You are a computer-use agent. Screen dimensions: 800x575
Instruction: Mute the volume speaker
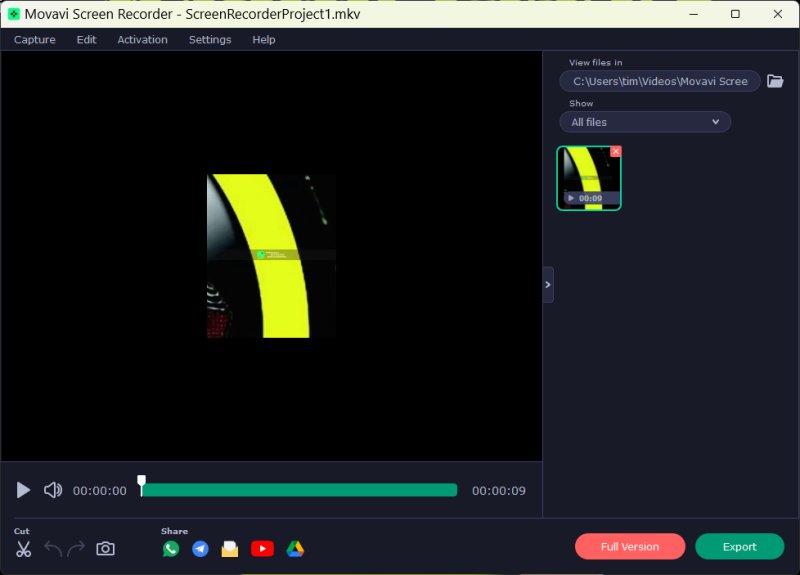53,490
